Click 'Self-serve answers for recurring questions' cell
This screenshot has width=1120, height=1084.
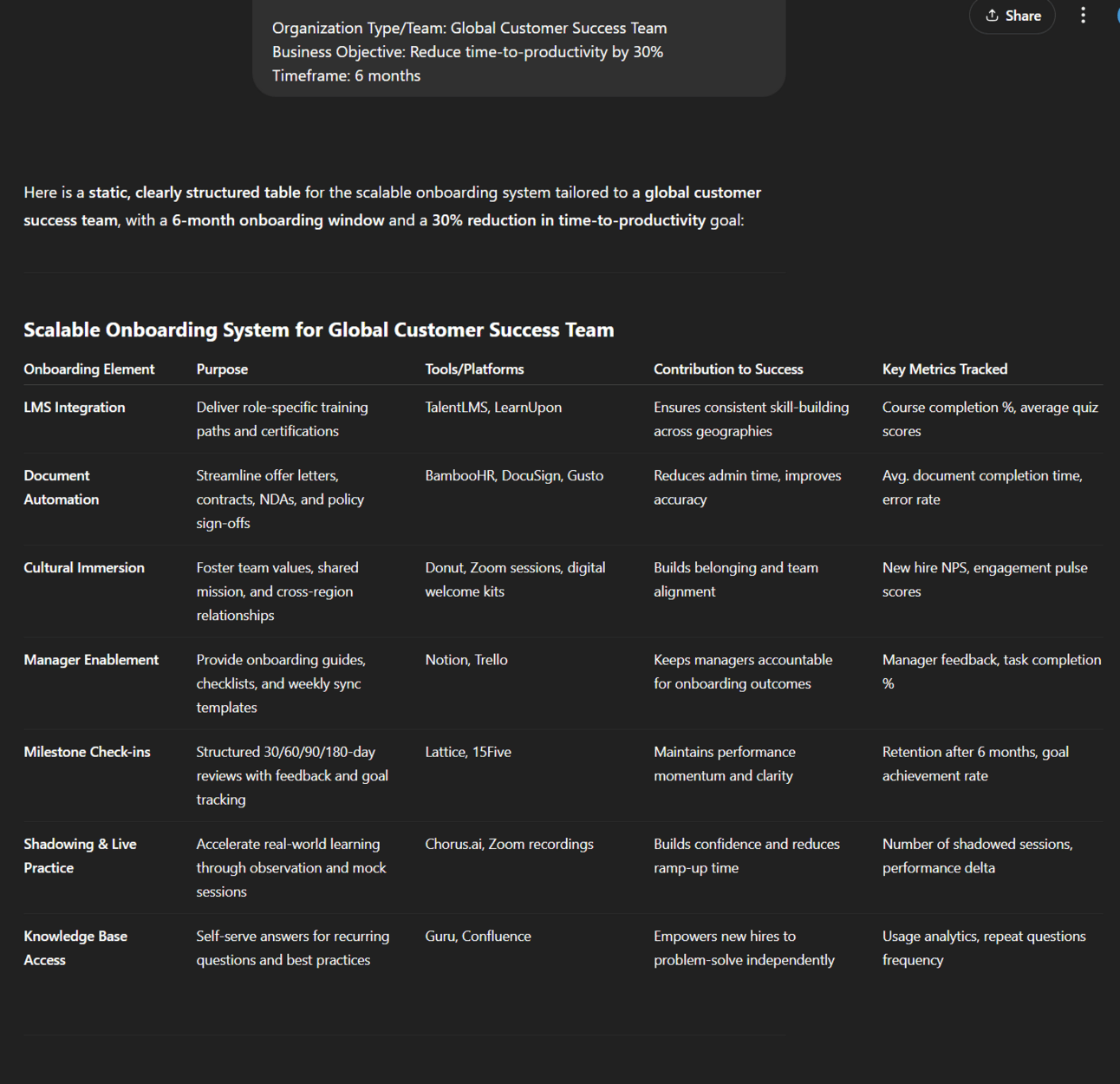click(x=293, y=948)
